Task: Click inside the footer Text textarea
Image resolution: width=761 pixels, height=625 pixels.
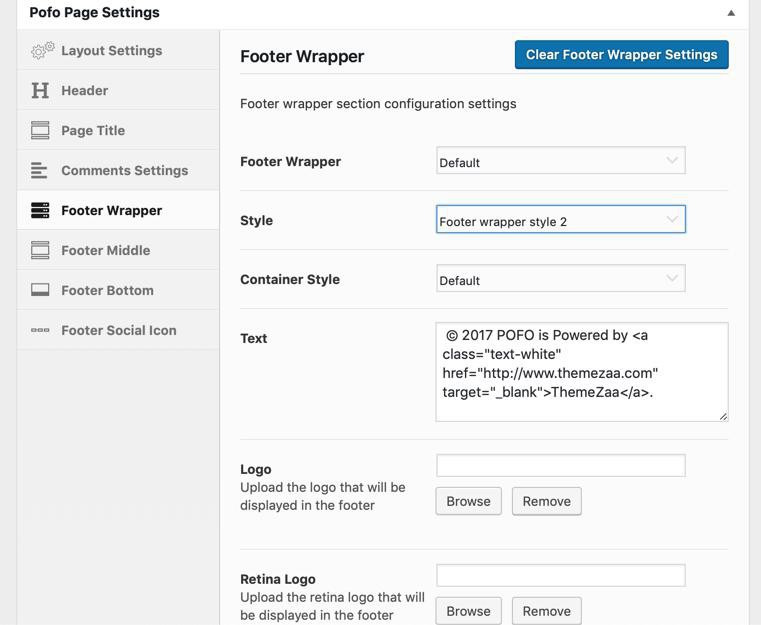Action: coord(581,372)
